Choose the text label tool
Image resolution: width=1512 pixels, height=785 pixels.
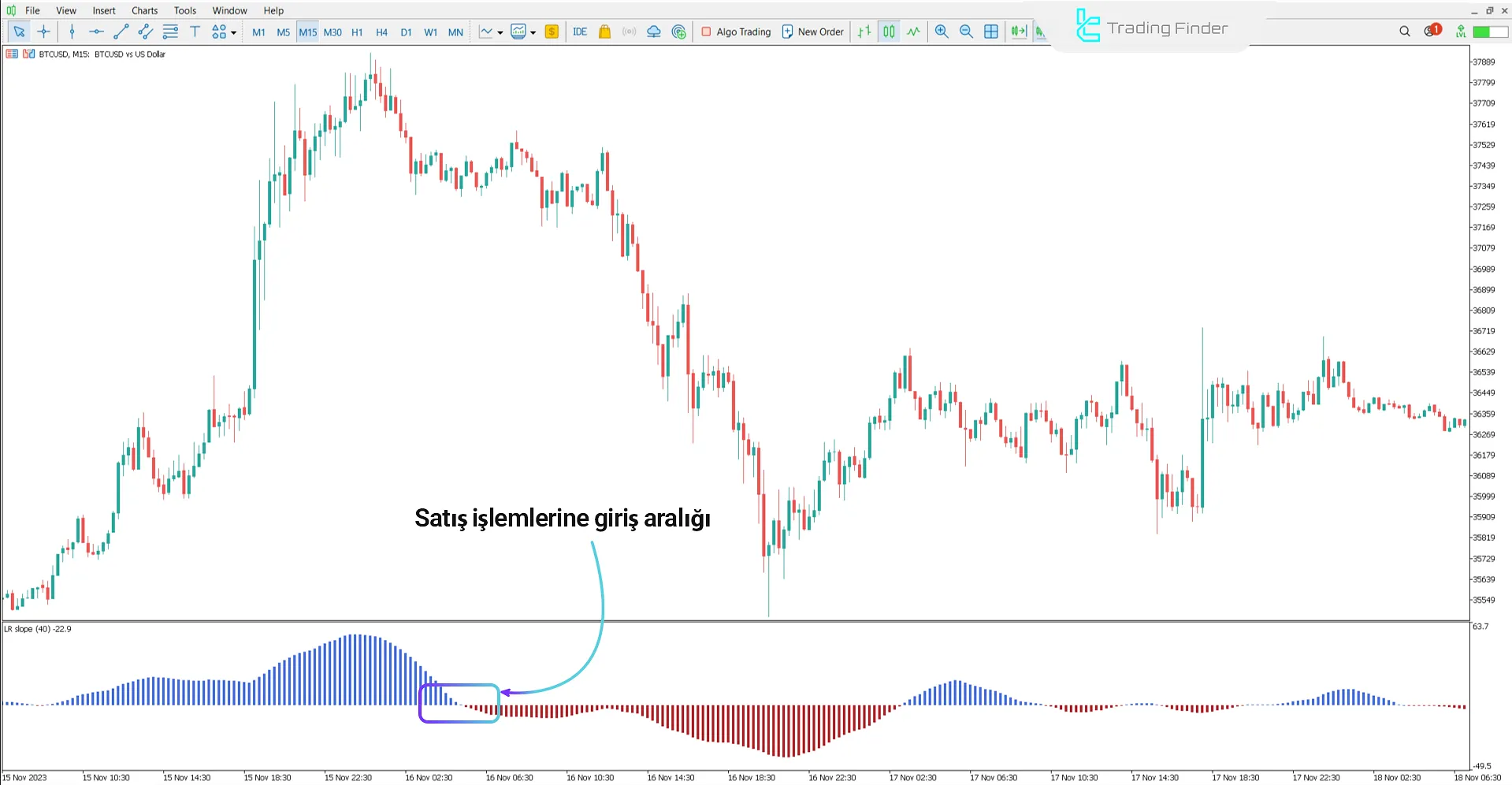(195, 32)
